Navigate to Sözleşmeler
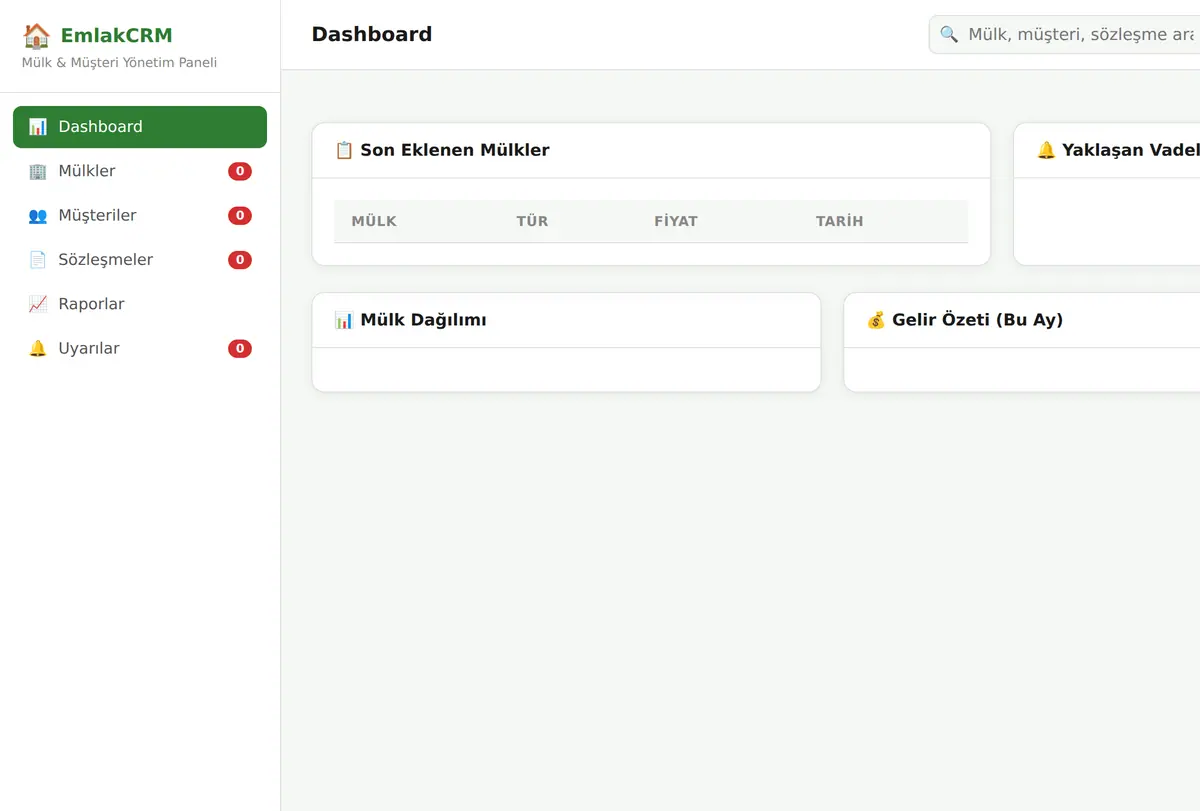This screenshot has width=1200, height=811. 140,260
